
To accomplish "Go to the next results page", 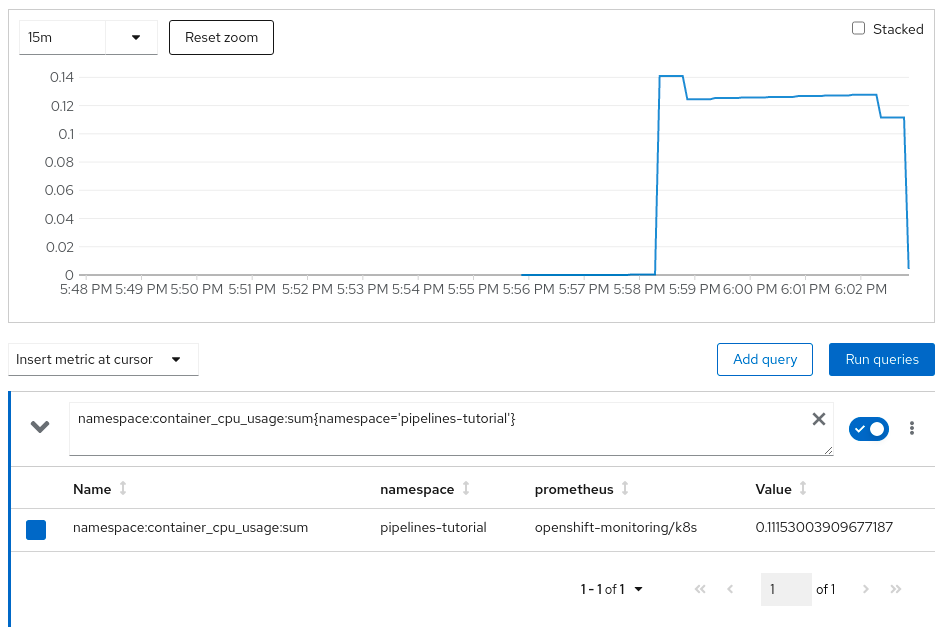I will point(866,589).
